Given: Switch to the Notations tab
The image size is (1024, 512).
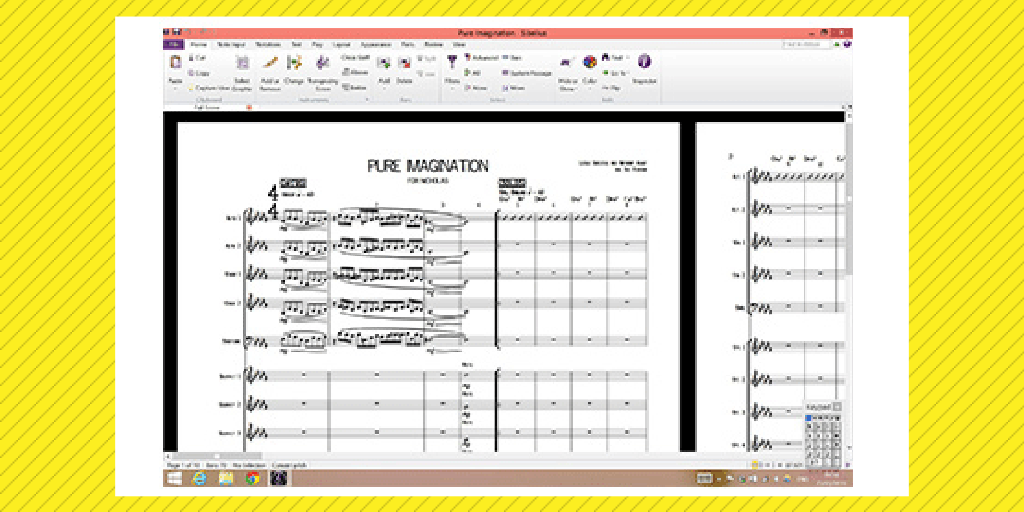Looking at the screenshot, I should (x=268, y=44).
